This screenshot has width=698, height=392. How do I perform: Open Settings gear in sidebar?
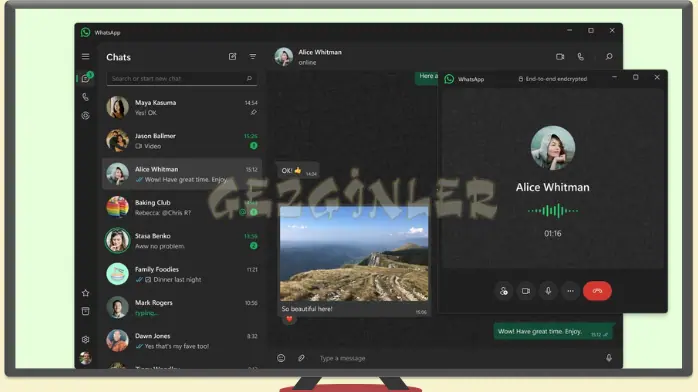(x=85, y=339)
